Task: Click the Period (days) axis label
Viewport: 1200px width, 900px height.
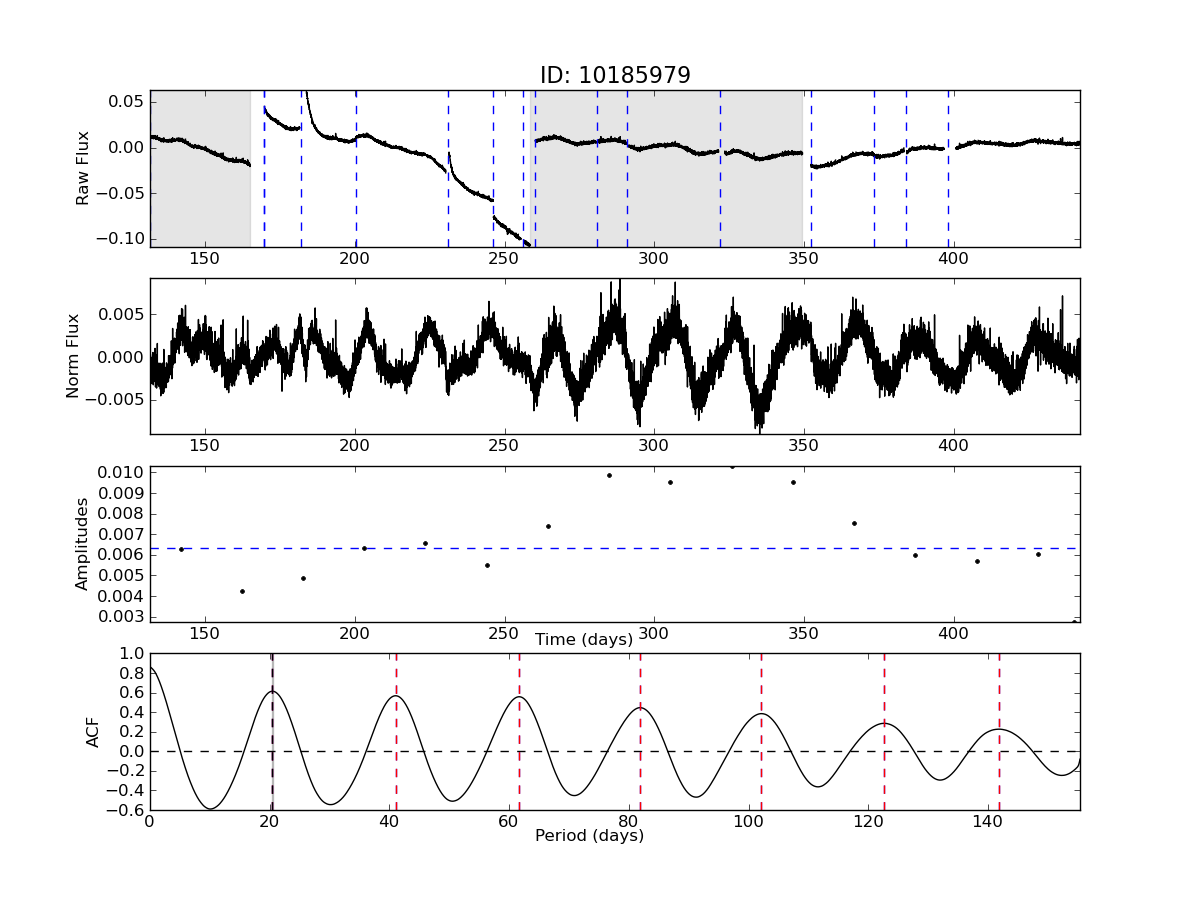Action: [x=589, y=835]
